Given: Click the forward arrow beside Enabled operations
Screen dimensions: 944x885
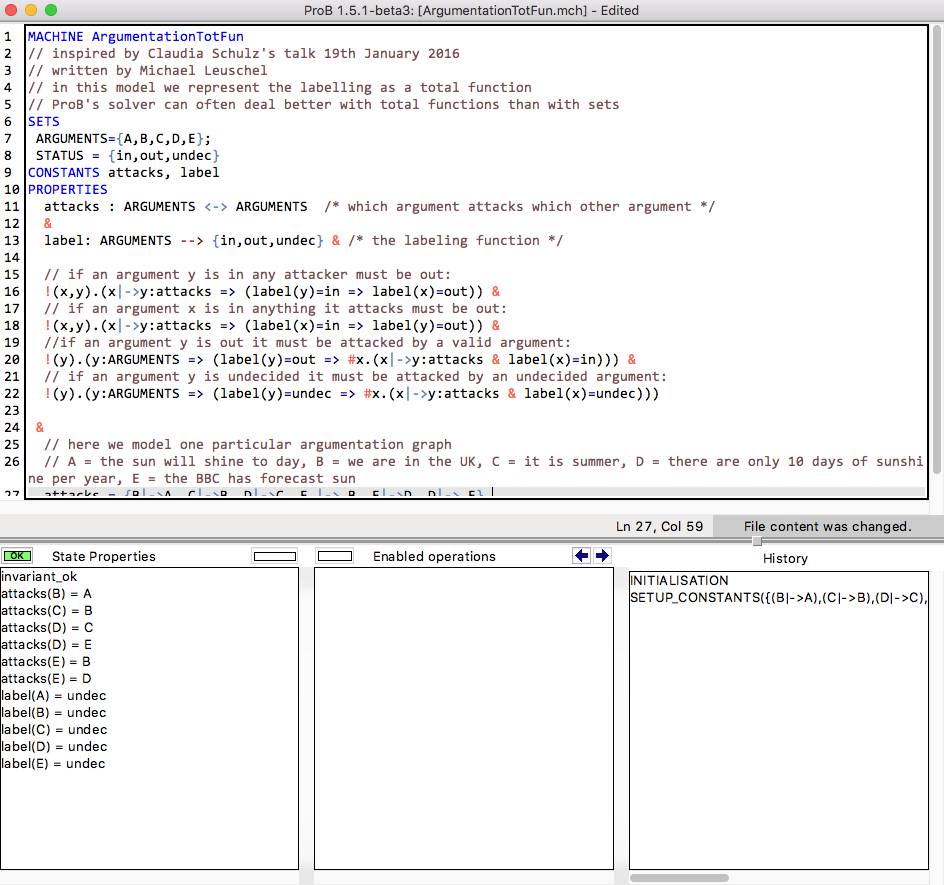Looking at the screenshot, I should pyautogui.click(x=601, y=556).
